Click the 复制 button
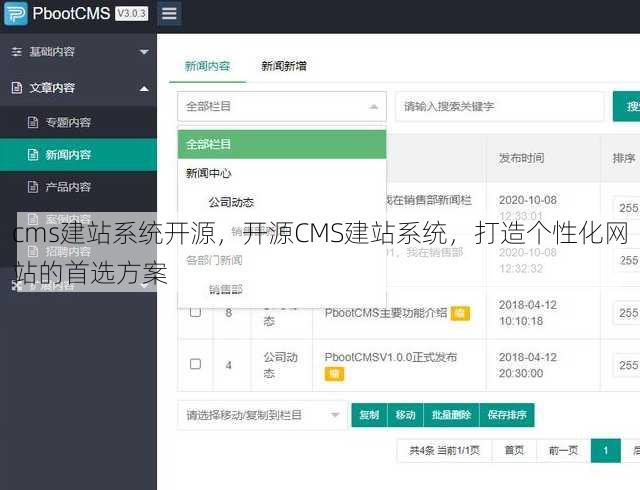 tap(369, 415)
